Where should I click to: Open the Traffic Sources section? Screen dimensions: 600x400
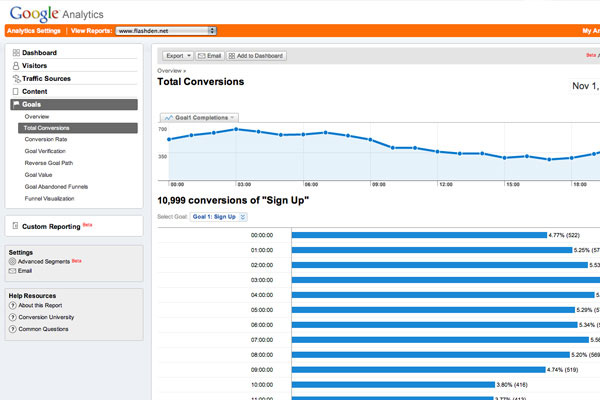click(x=46, y=78)
